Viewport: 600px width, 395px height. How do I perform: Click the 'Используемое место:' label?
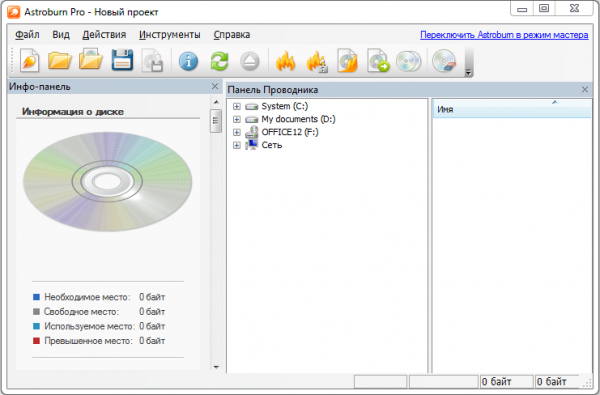pyautogui.click(x=90, y=326)
